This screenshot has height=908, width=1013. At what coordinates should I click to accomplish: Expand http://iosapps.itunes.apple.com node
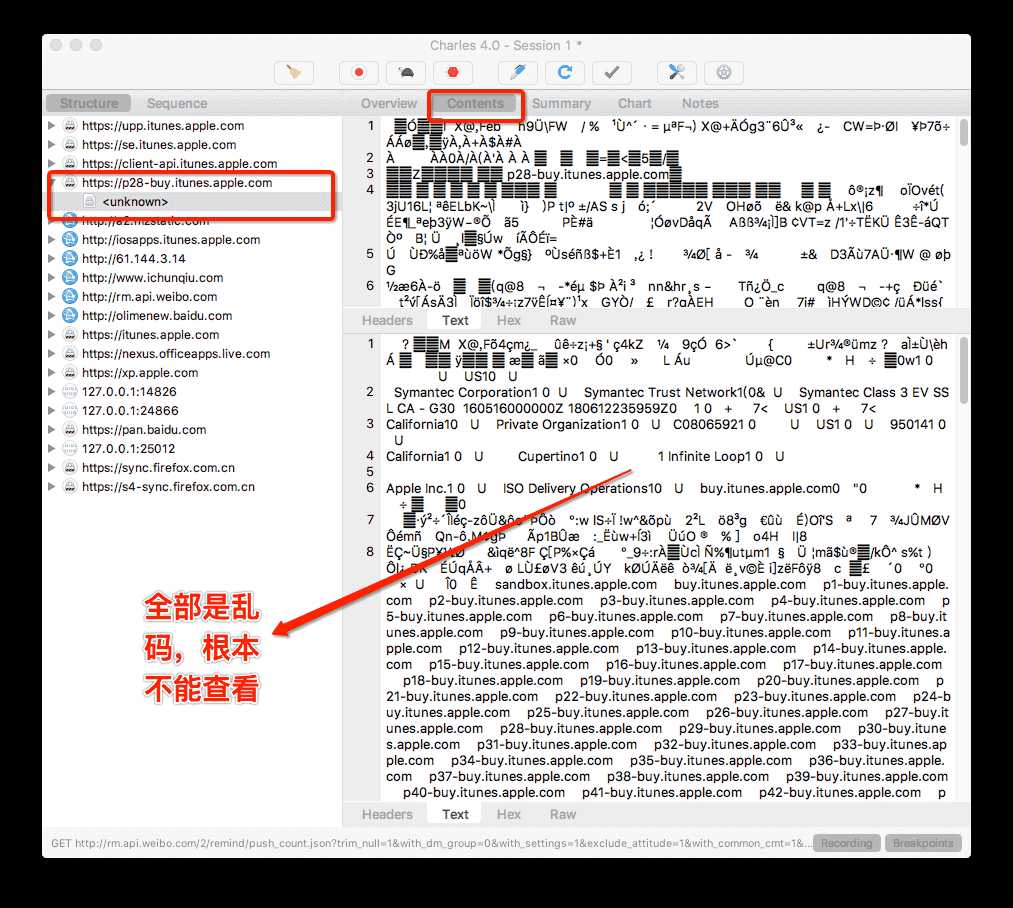(52, 239)
